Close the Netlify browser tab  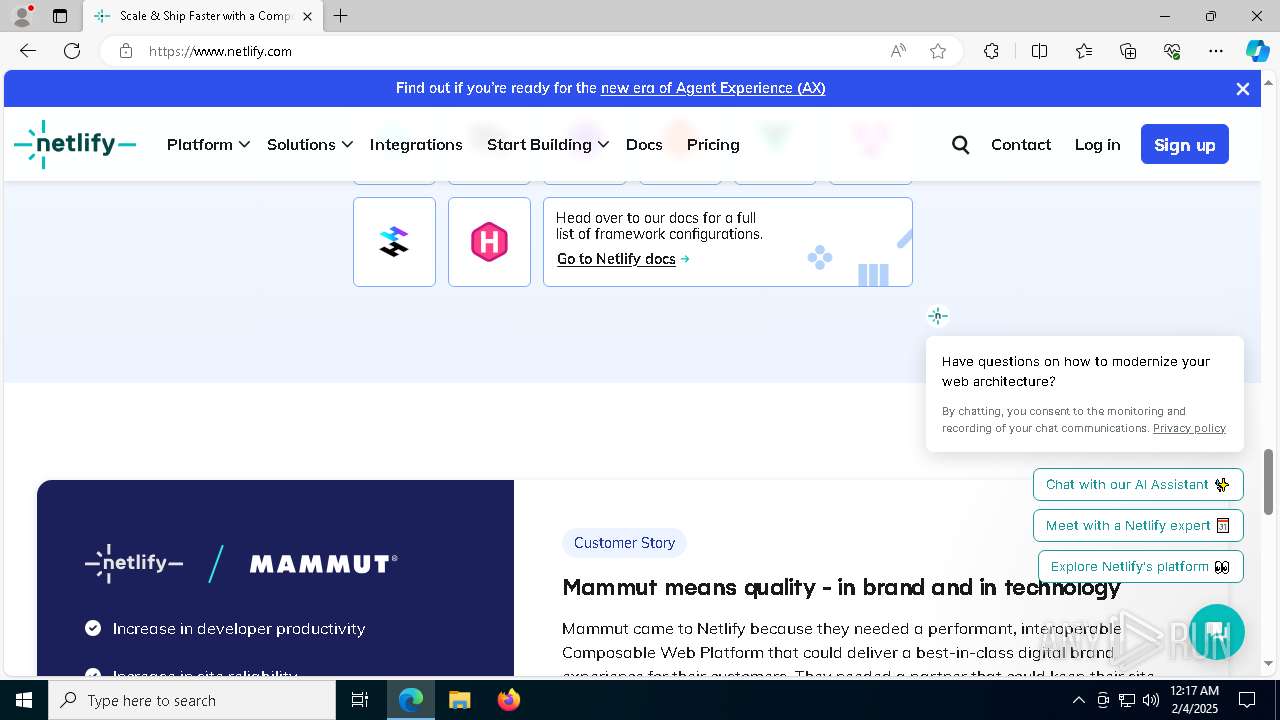[308, 16]
